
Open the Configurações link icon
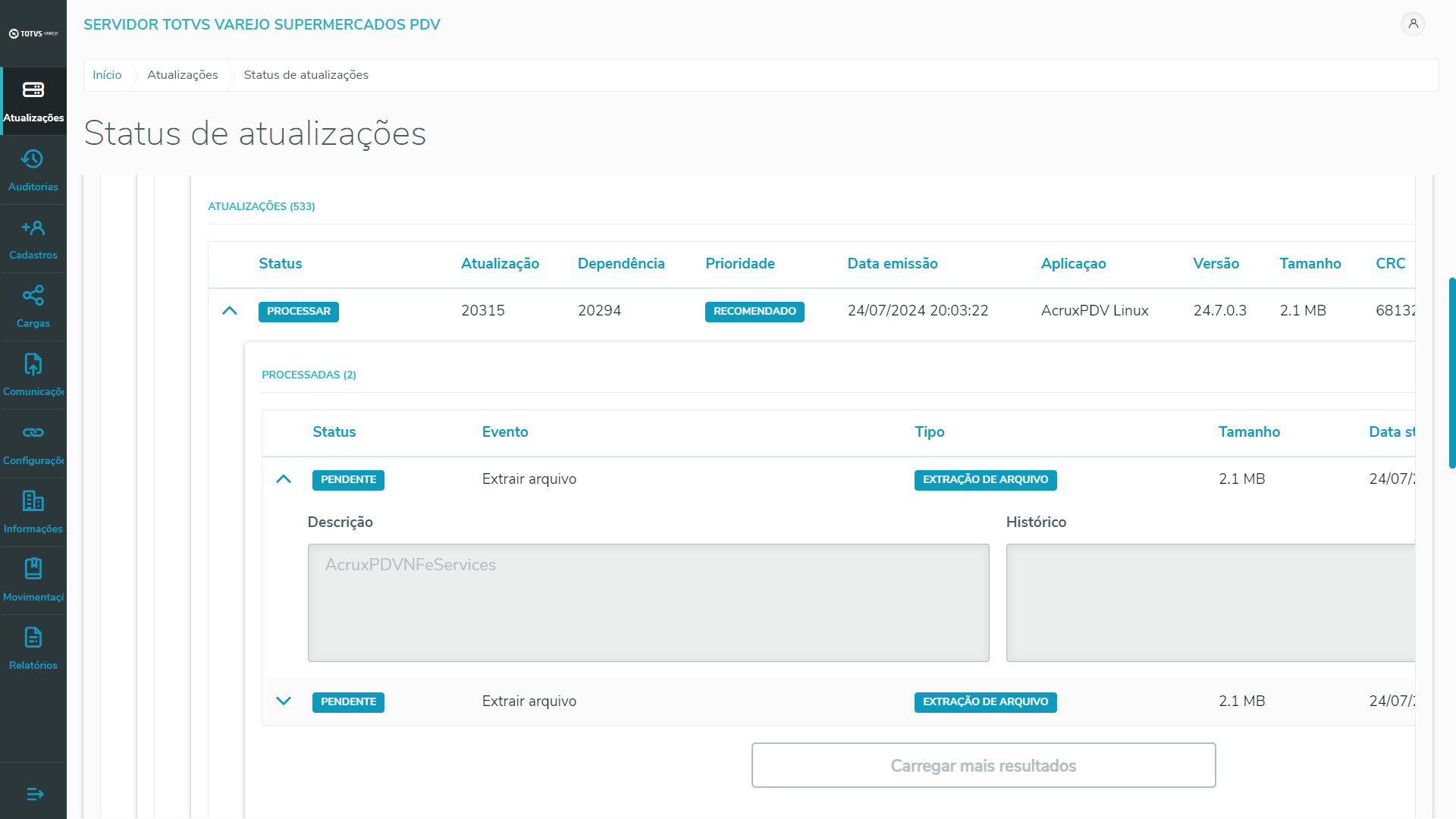(x=33, y=433)
